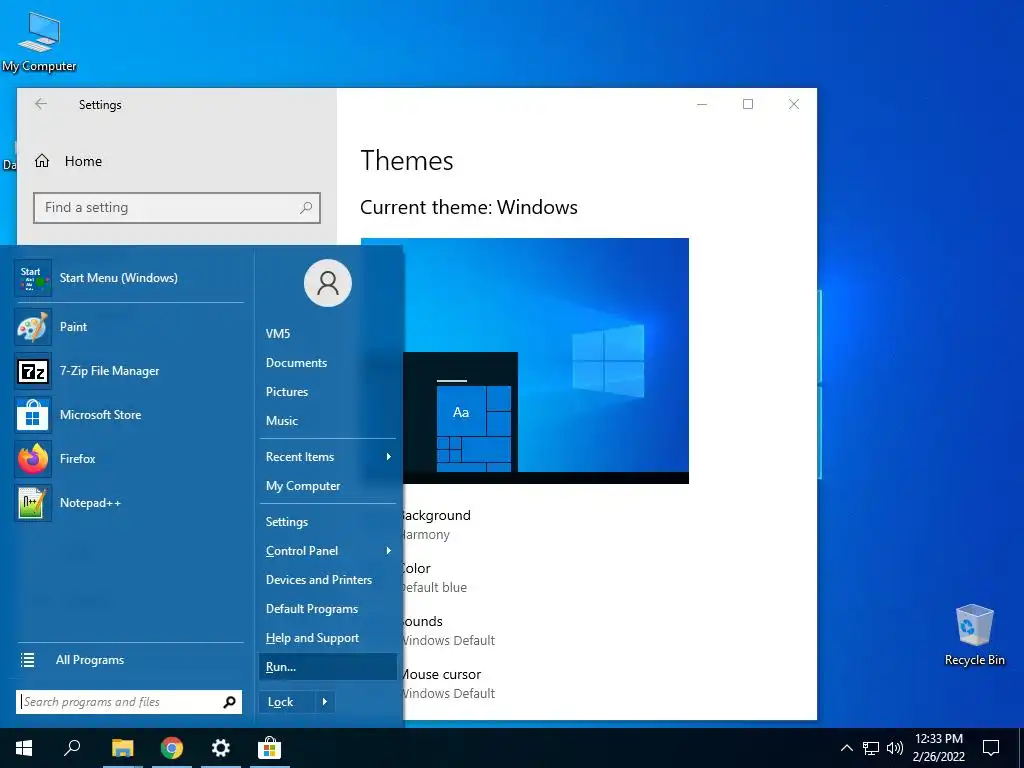Launch Paint from the start menu
Screen dimensions: 1024x768
click(33, 327)
